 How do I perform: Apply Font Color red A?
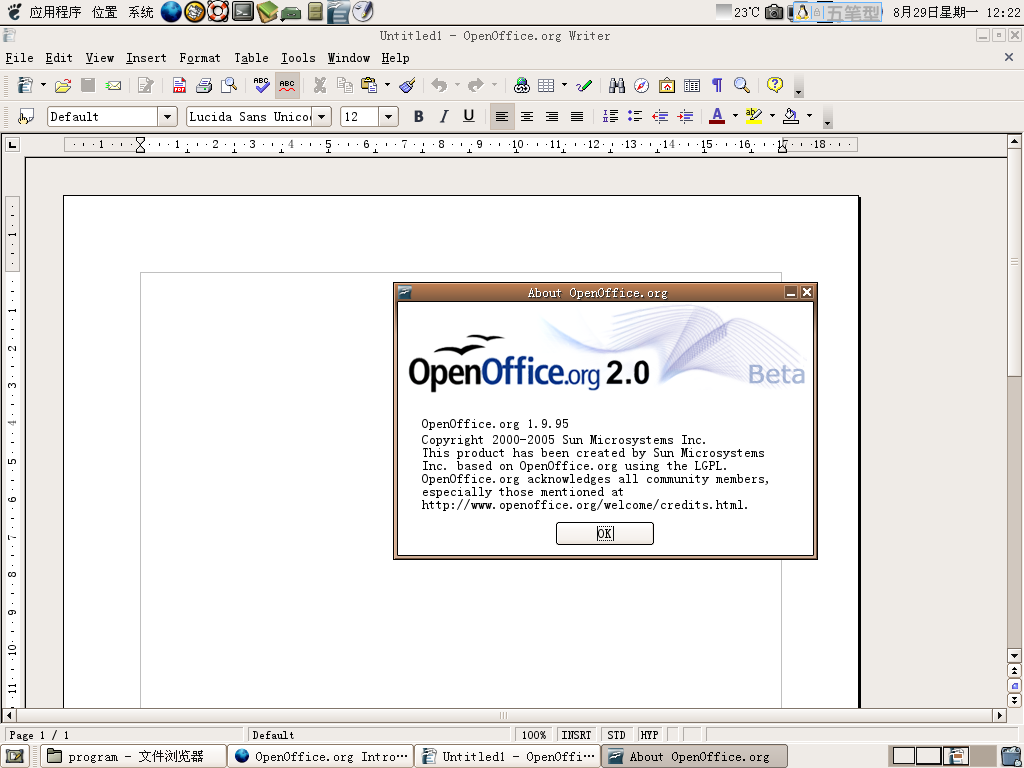717,116
